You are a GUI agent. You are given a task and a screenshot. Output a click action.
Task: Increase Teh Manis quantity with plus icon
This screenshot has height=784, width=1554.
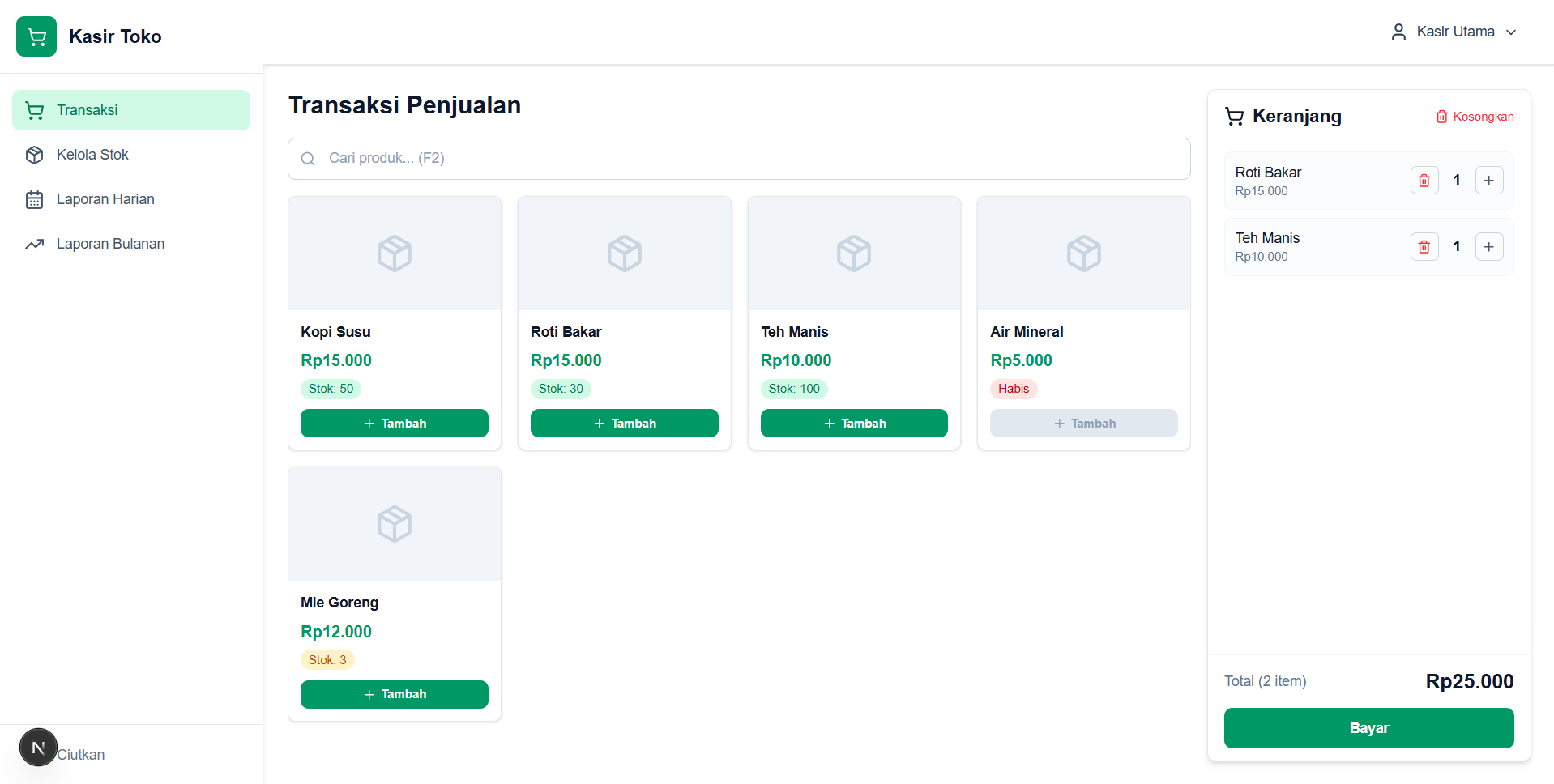click(x=1489, y=247)
